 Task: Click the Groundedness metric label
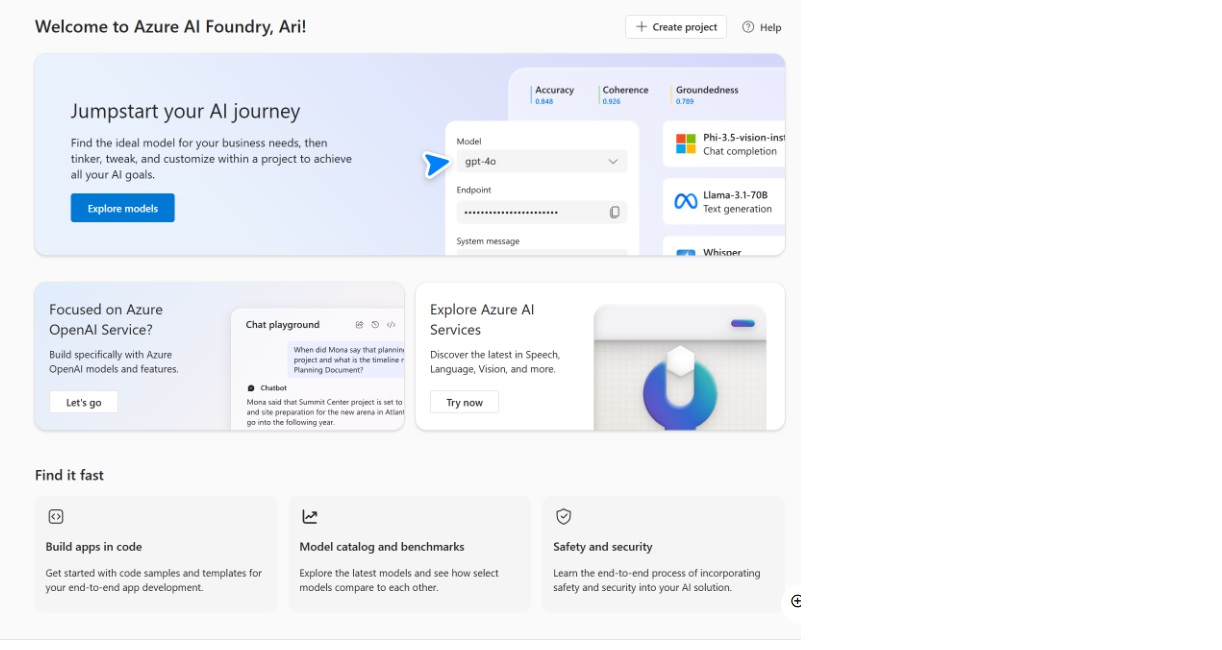[707, 90]
